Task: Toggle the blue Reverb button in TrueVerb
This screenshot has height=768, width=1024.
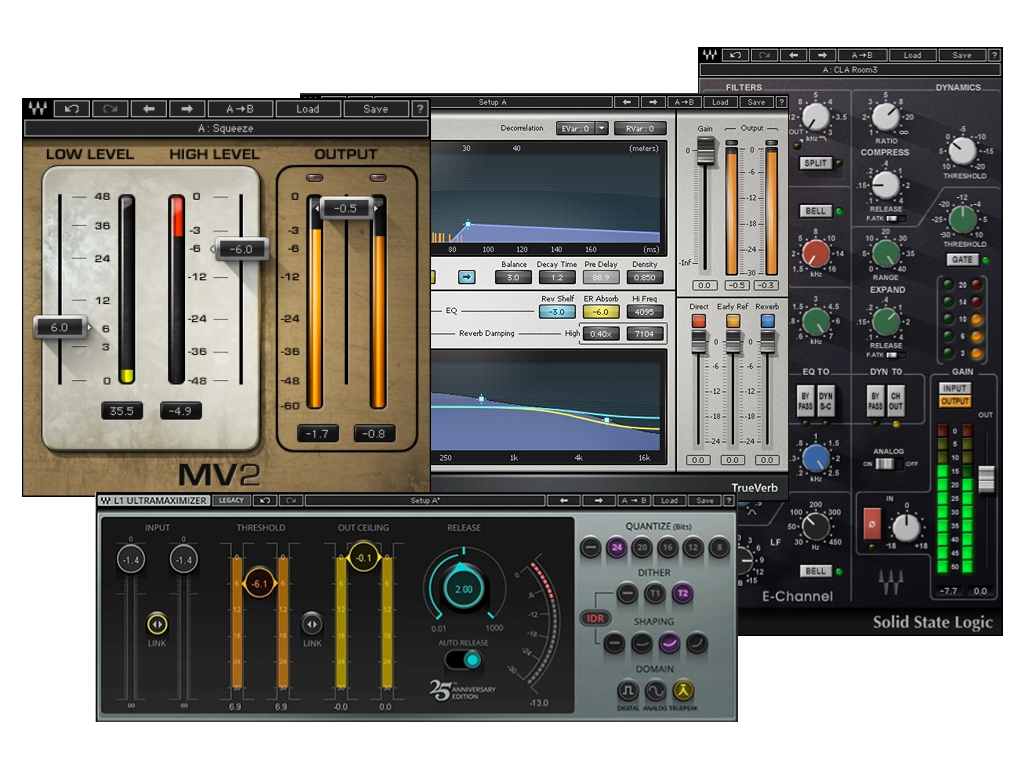Action: [768, 321]
